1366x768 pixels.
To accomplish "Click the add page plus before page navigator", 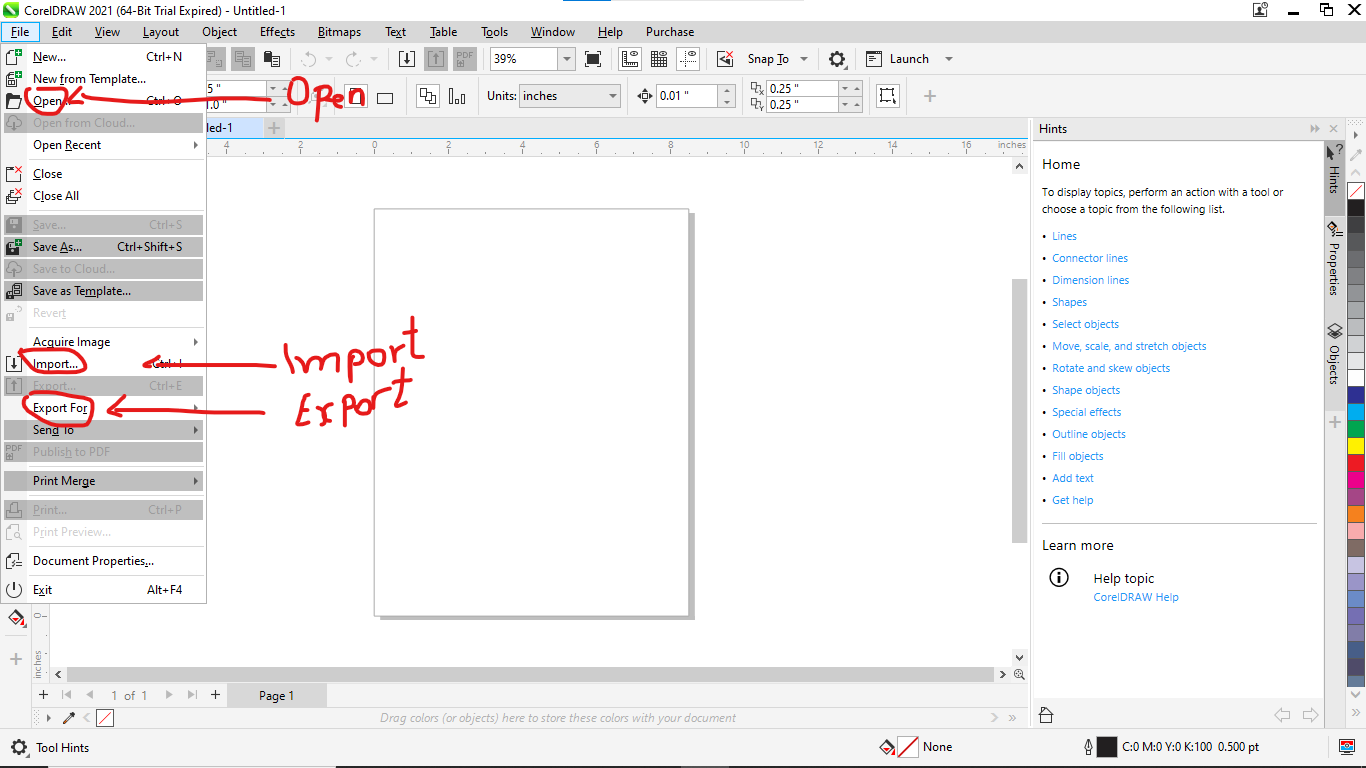I will [x=43, y=695].
